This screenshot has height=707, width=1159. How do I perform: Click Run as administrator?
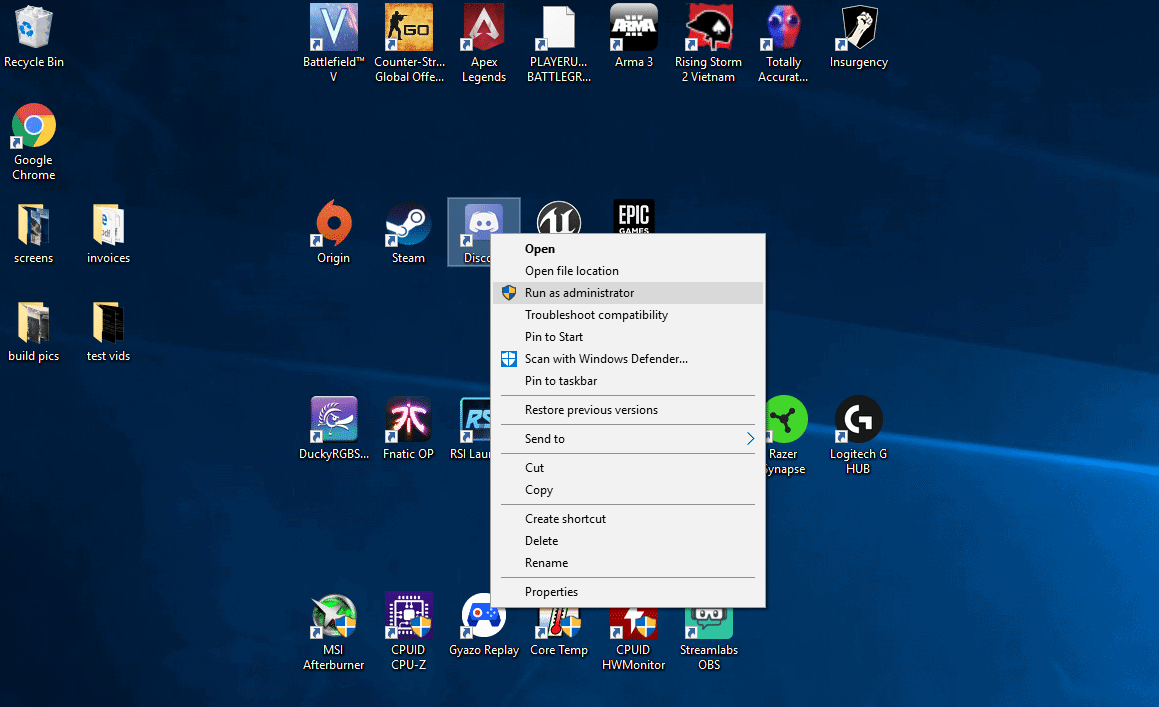click(628, 293)
